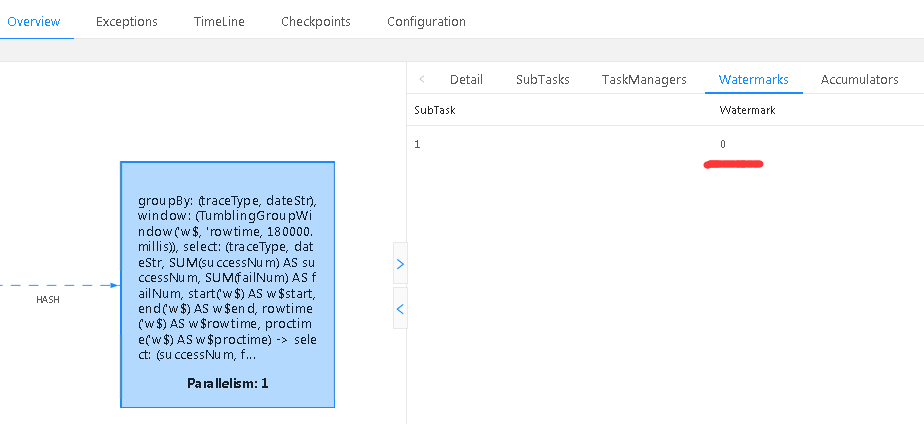The image size is (924, 424).
Task: Click the Parallelism: 1 label on the node
Action: pos(227,383)
